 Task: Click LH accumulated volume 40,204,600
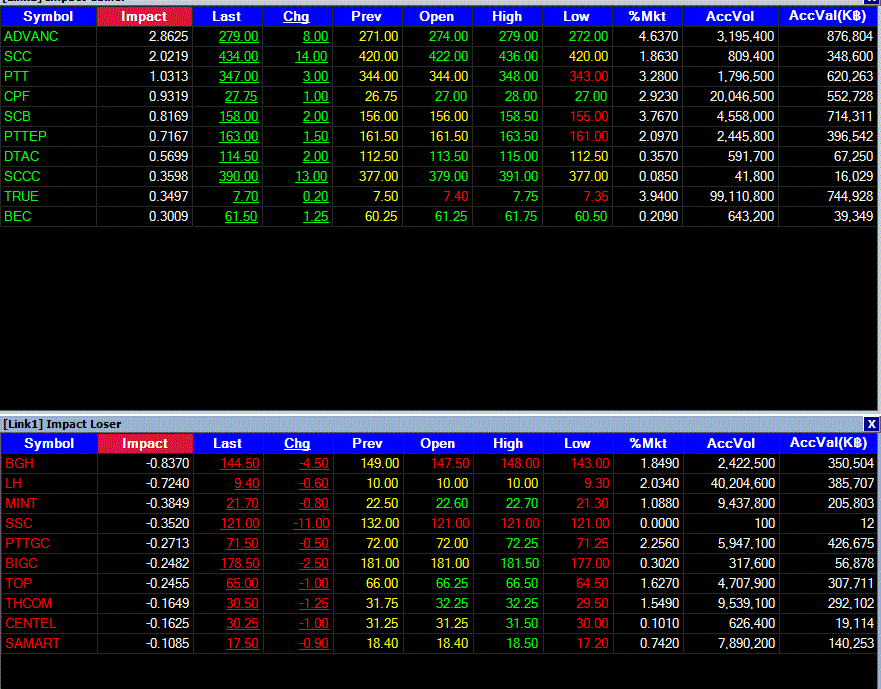743,483
